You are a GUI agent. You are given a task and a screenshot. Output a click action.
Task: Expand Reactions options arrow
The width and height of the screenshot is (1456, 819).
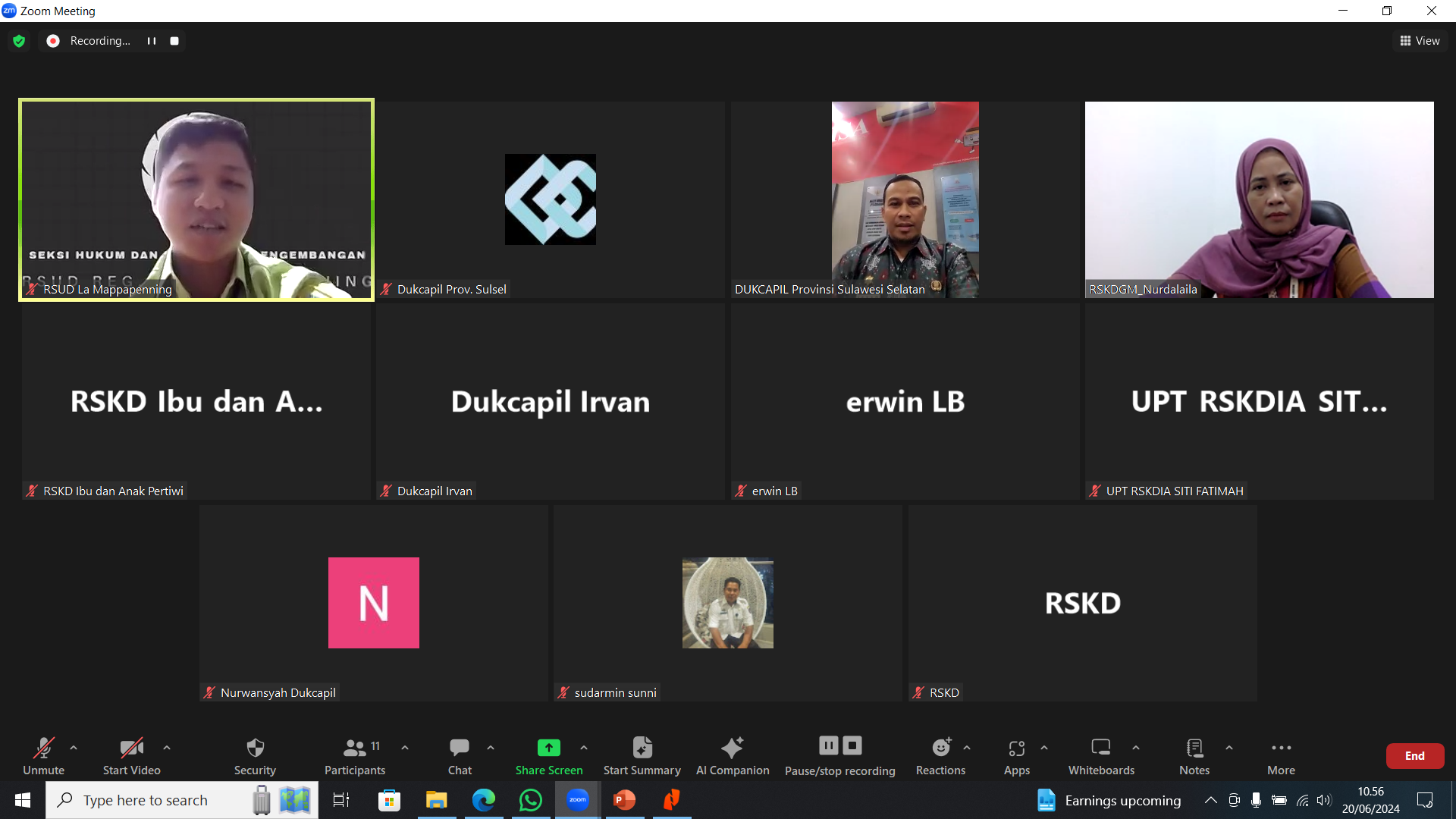click(967, 748)
